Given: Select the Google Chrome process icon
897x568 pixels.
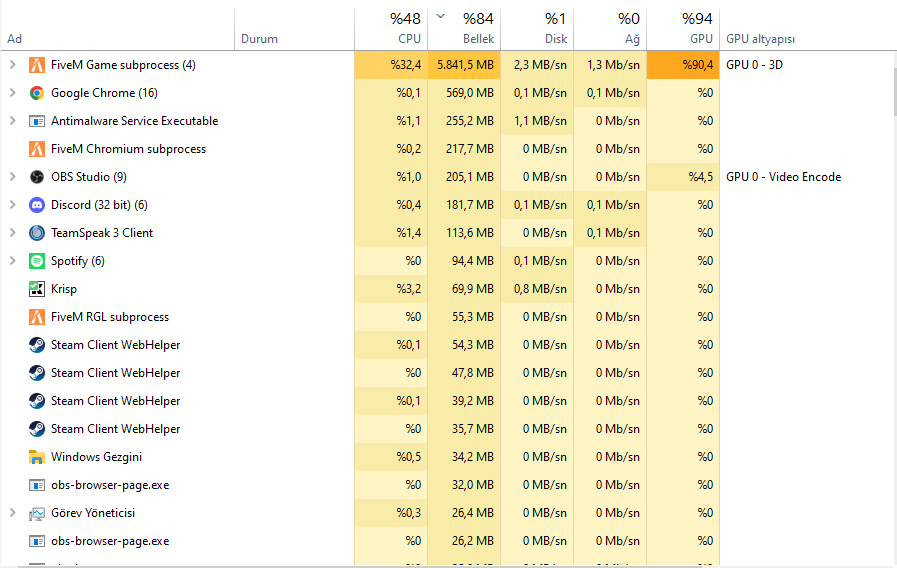Looking at the screenshot, I should click(x=37, y=93).
